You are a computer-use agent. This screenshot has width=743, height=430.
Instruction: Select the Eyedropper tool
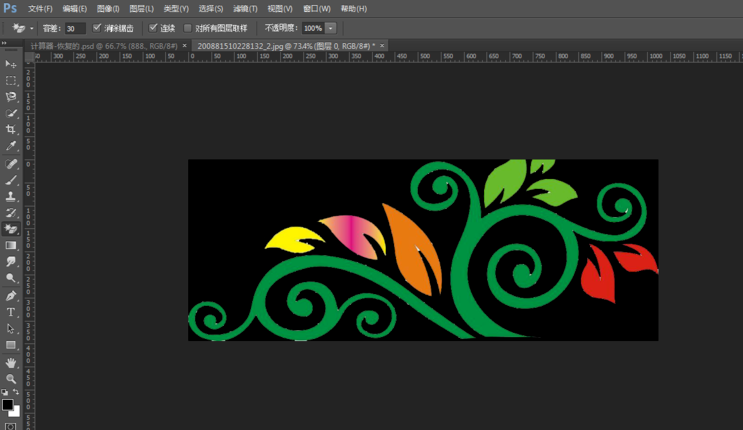pos(10,146)
